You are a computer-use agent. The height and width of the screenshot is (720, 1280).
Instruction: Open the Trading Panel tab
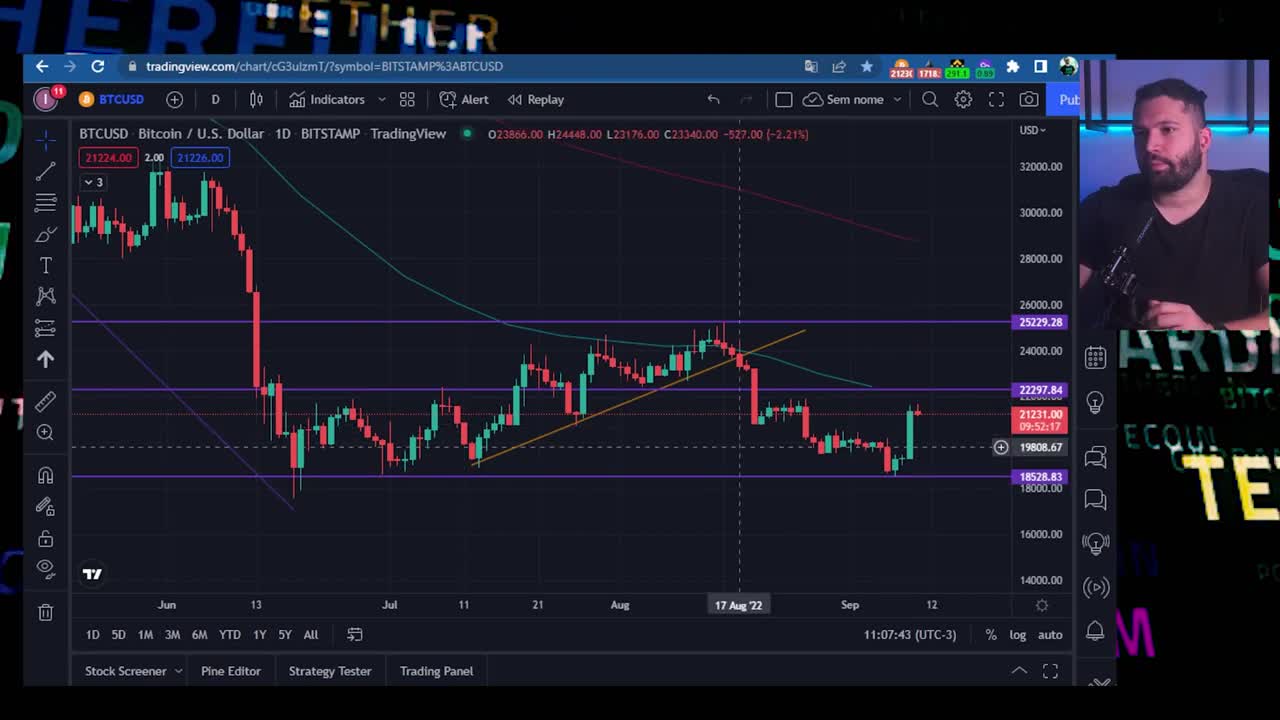tap(436, 671)
